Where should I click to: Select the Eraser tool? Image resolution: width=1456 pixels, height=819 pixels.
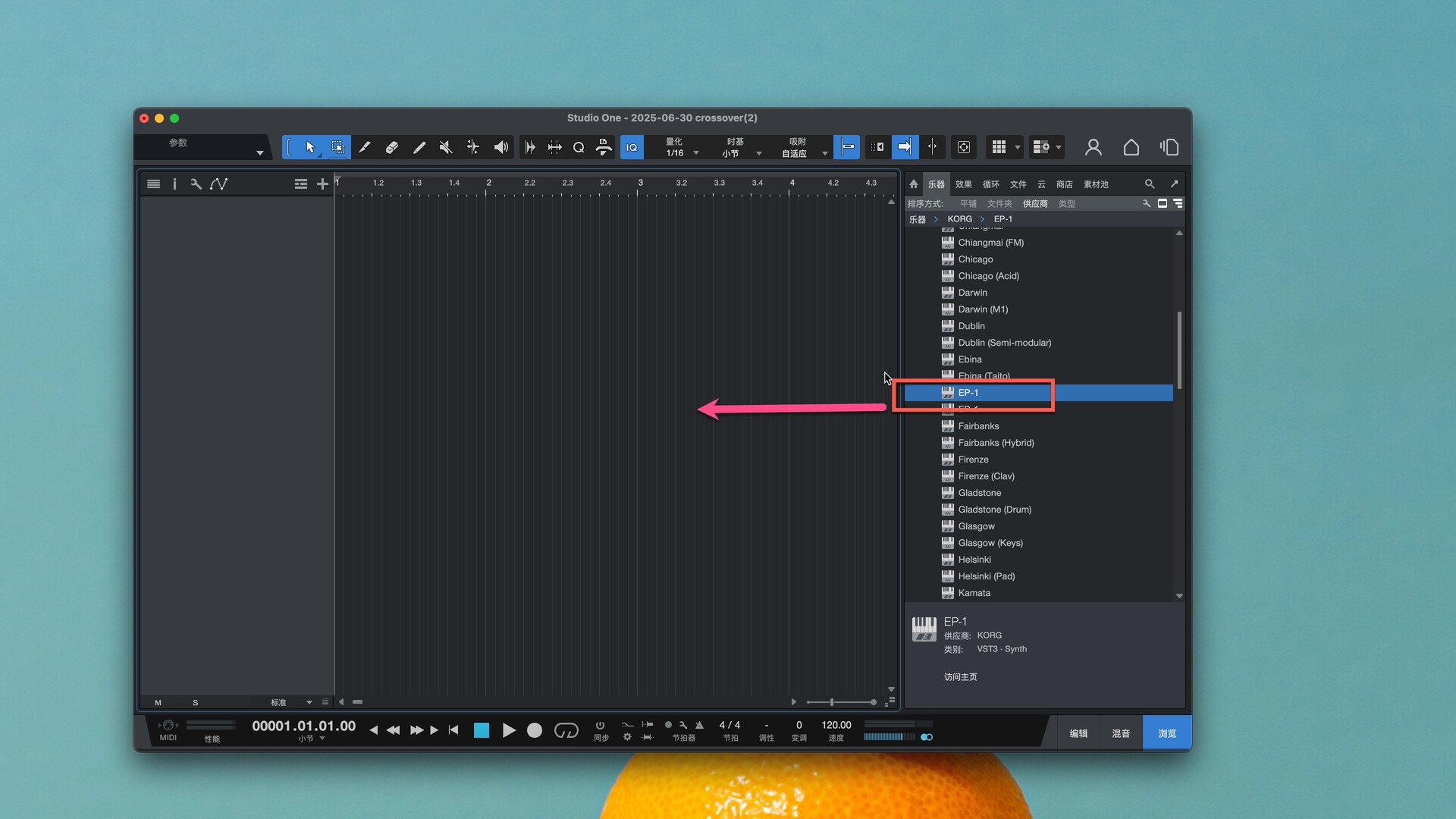(391, 147)
